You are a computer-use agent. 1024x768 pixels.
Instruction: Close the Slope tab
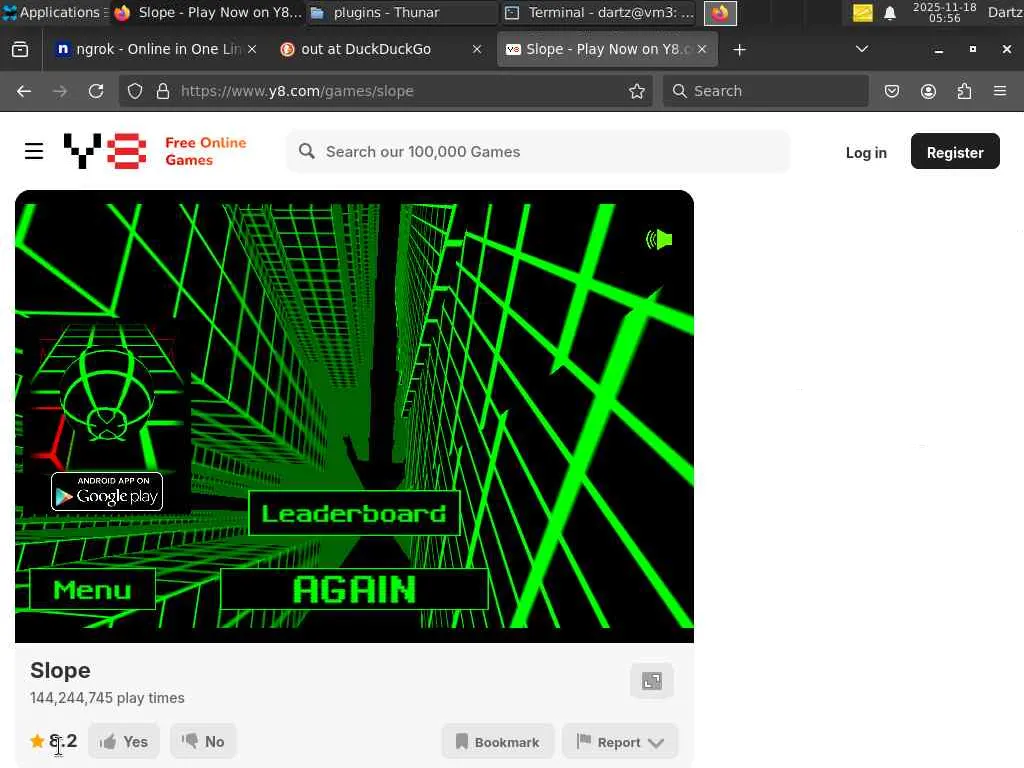(x=702, y=50)
